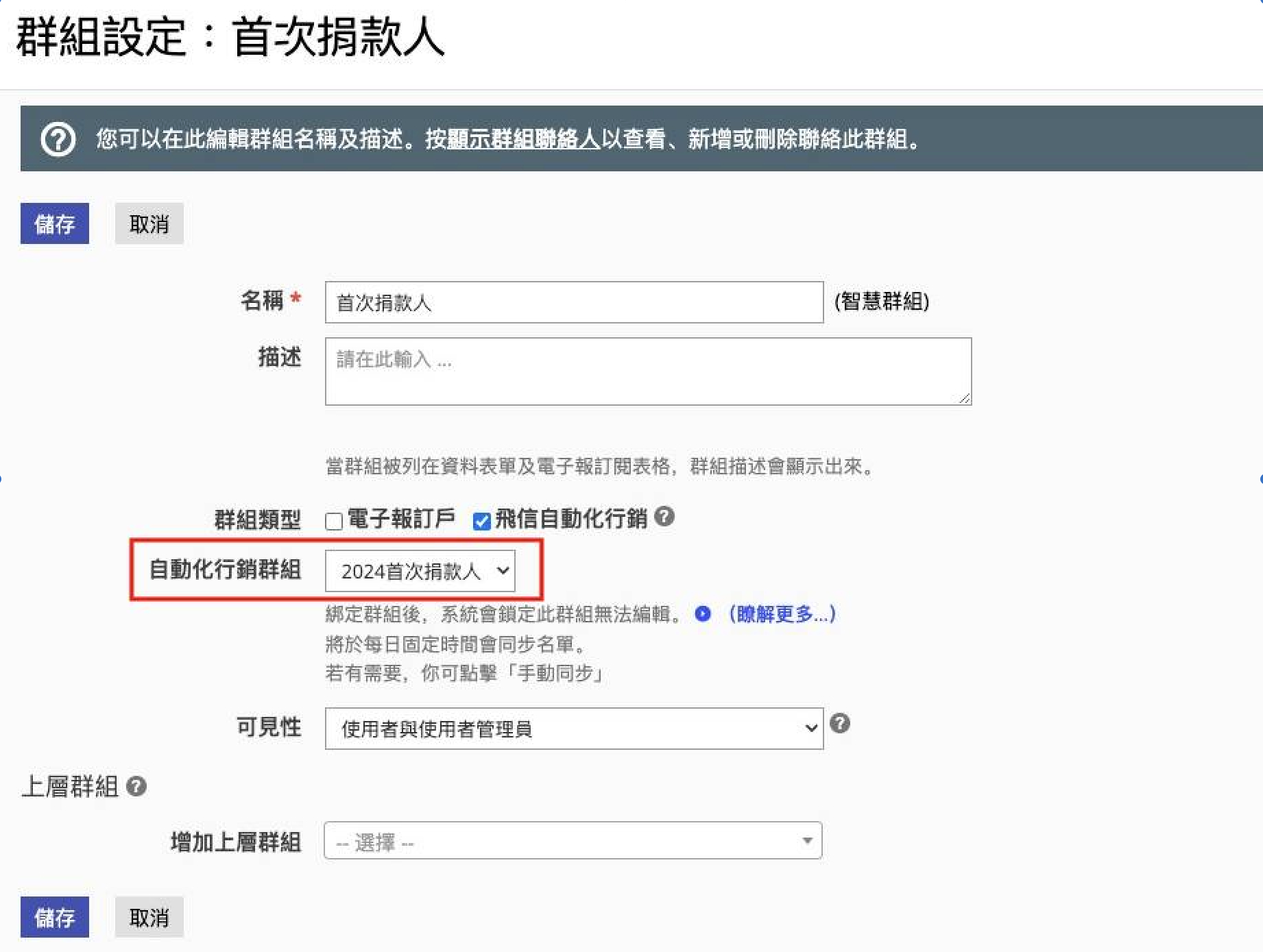Open the 增加上層群組 select box
This screenshot has width=1263, height=952.
tap(573, 841)
